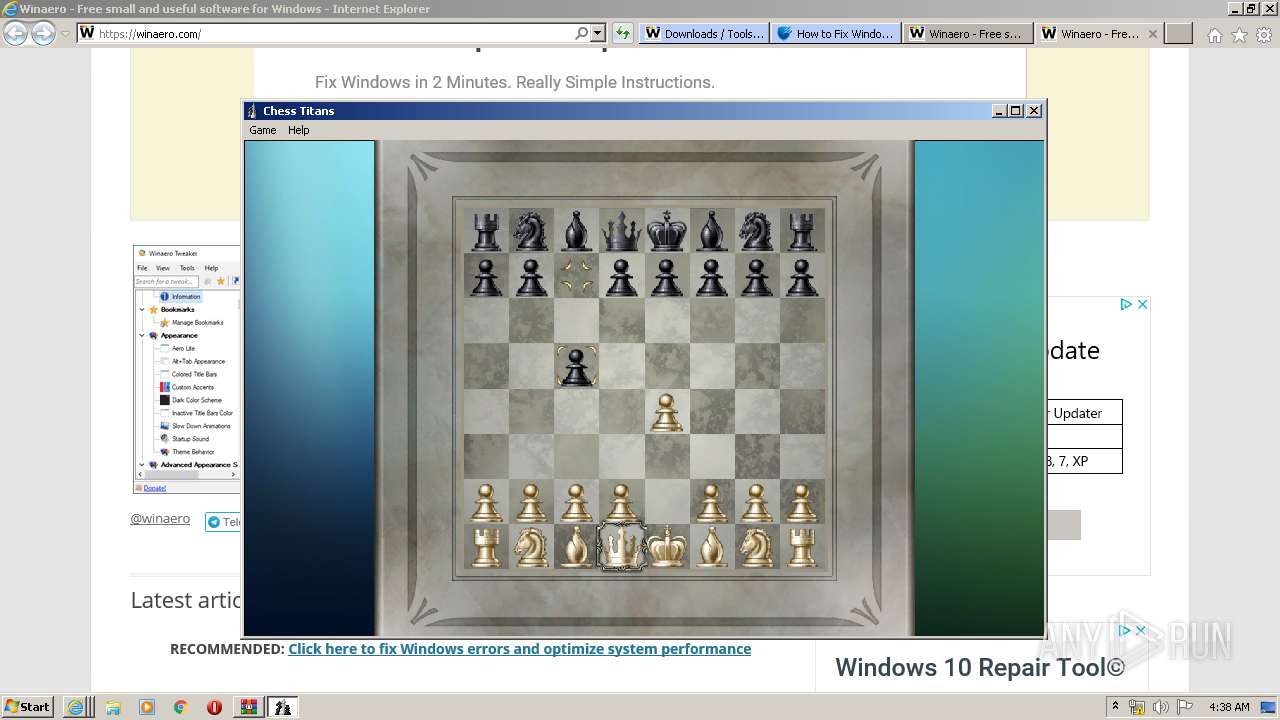
Task: Click the Telegram button beside @winaero
Action: click(x=223, y=522)
